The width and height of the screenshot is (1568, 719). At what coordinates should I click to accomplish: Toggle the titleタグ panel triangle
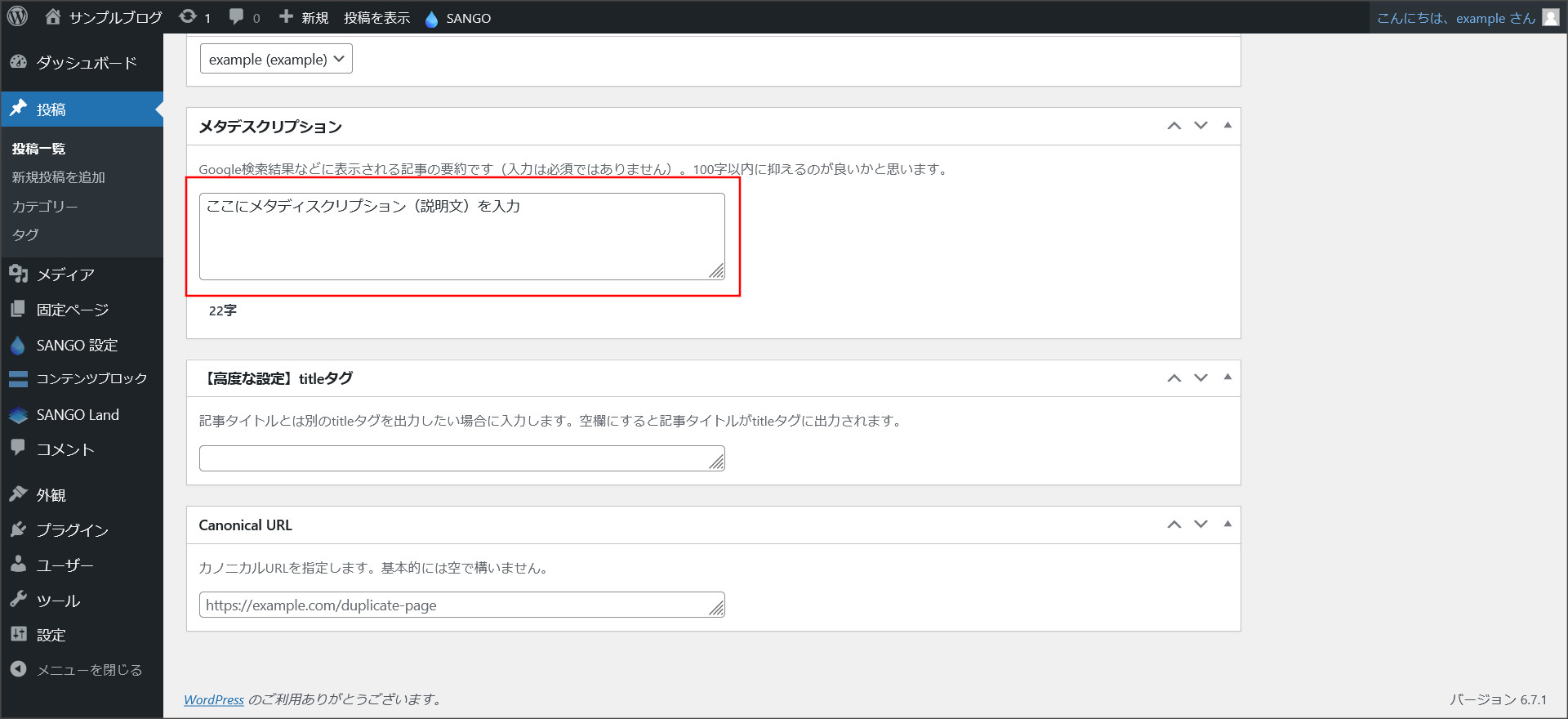point(1227,377)
